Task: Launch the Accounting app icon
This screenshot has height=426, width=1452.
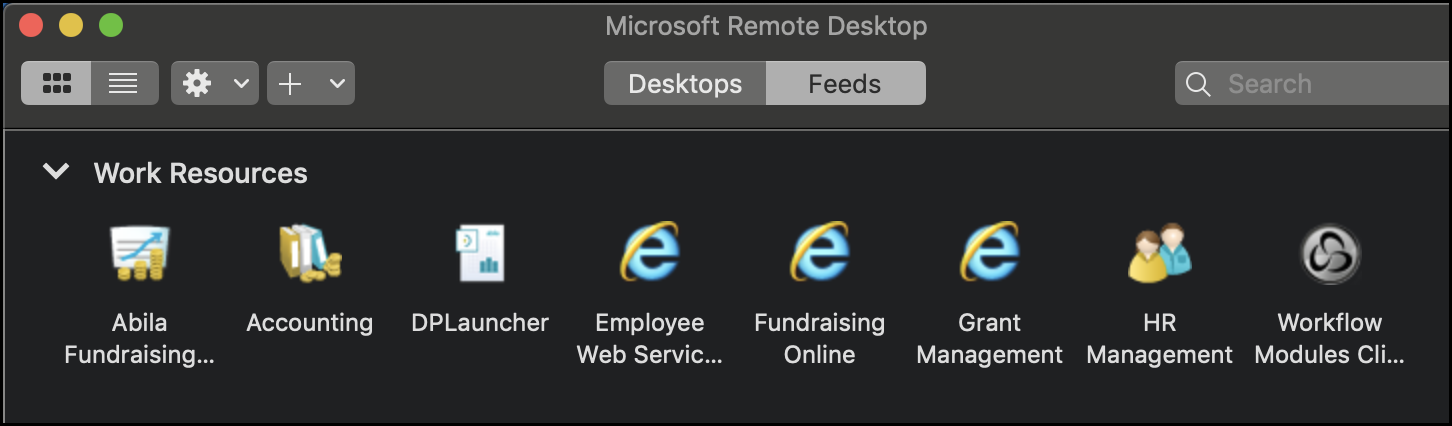Action: tap(309, 253)
